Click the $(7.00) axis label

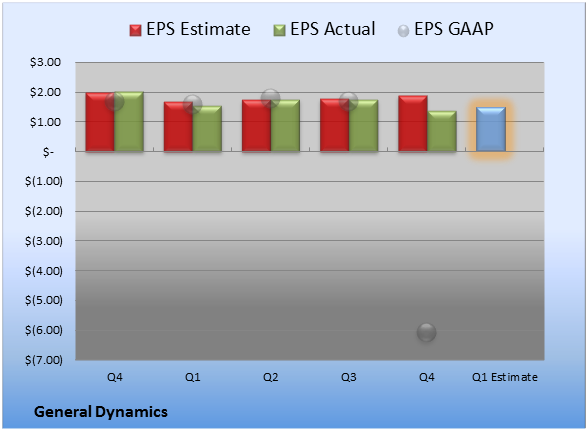tap(43, 360)
